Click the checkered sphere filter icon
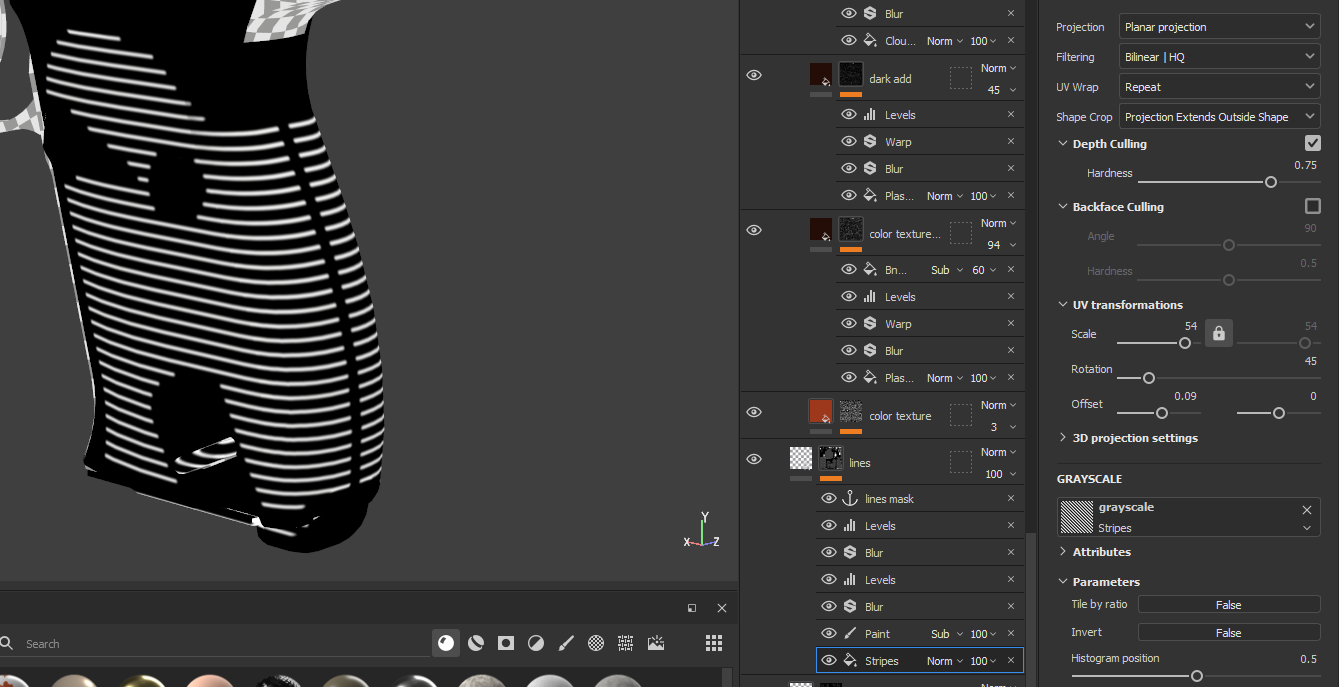1339x687 pixels. pos(595,643)
